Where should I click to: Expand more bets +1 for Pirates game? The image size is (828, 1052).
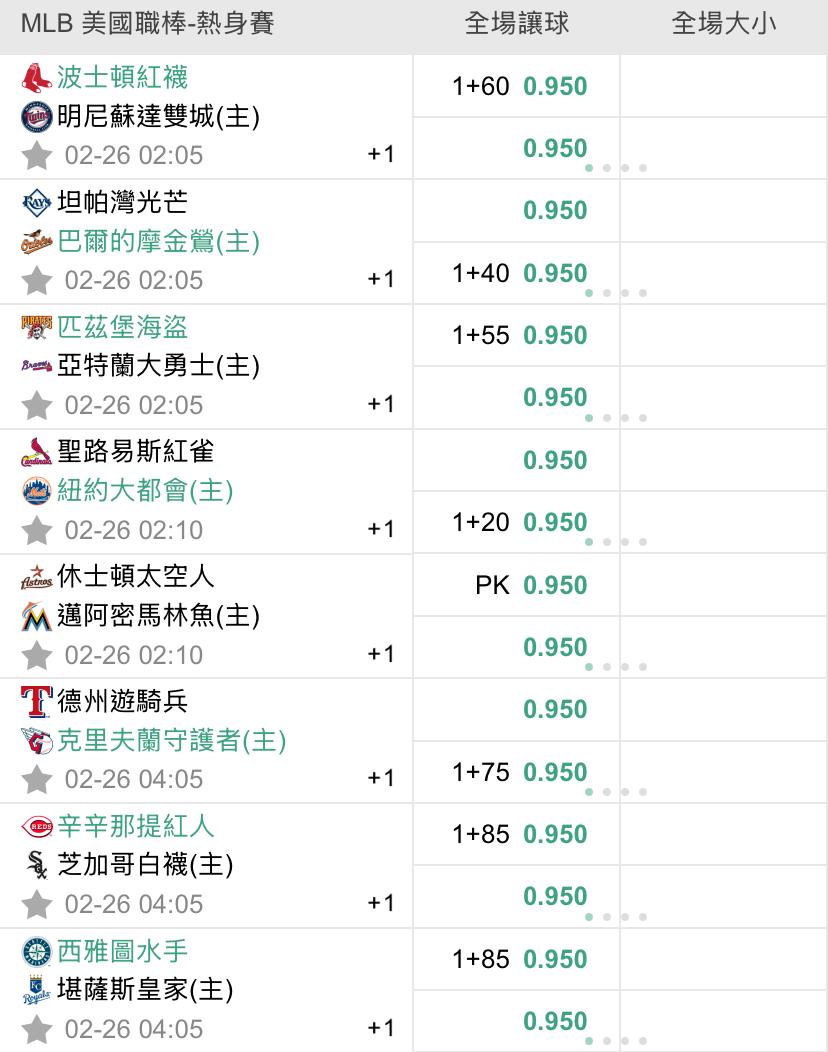pos(381,404)
